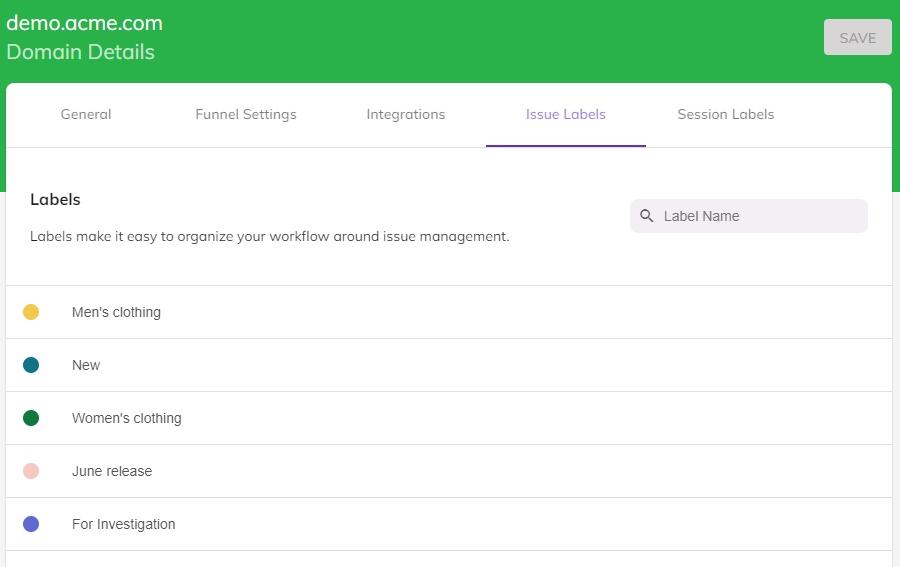Open the Integrations tab
Screen dimensions: 900x567
406,114
